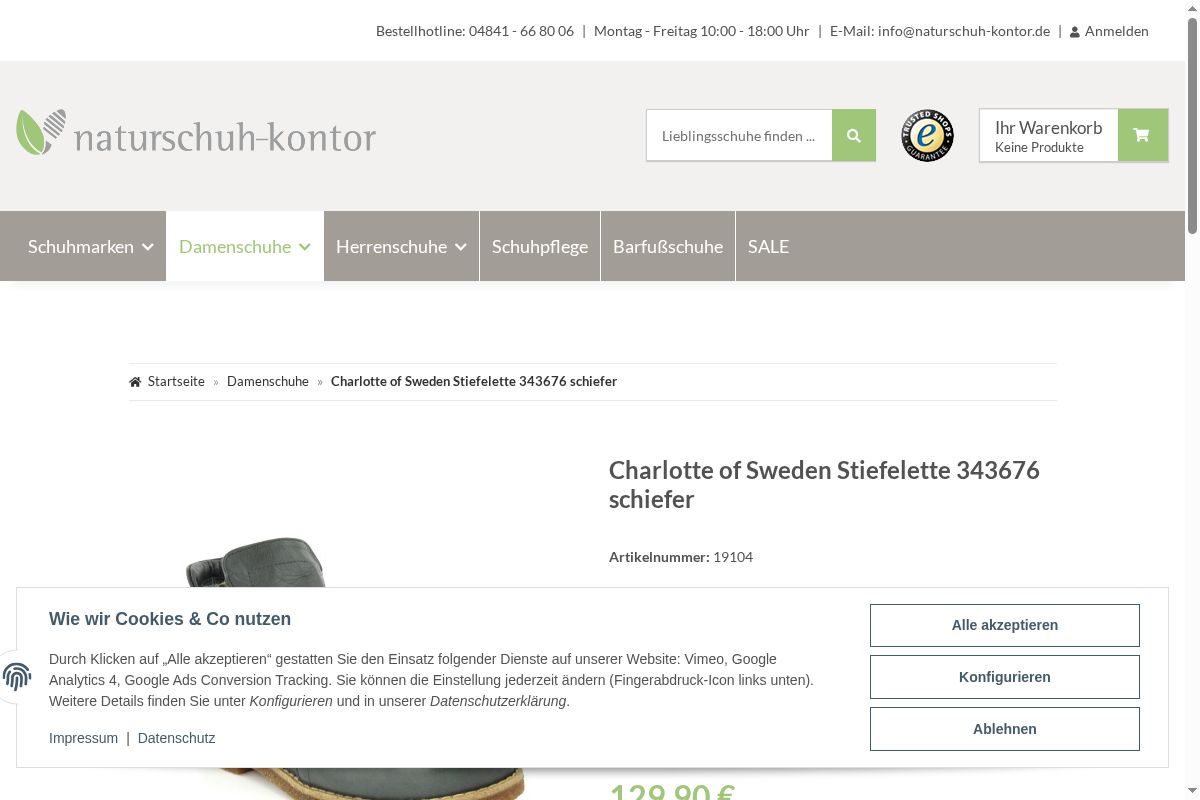Expand the Schuhmarken dropdown menu
The width and height of the screenshot is (1200, 800).
pos(90,246)
